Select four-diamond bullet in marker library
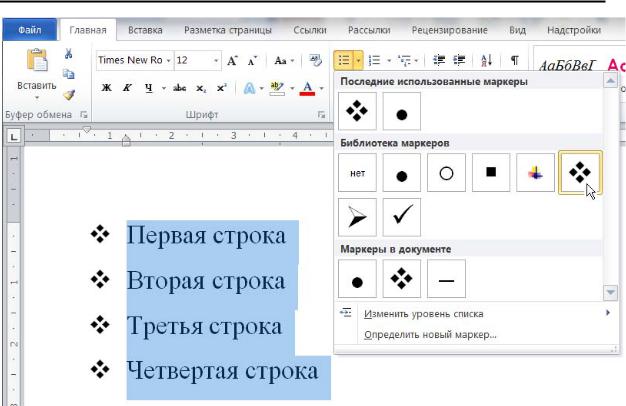Image resolution: width=626 pixels, height=406 pixels. tap(580, 172)
